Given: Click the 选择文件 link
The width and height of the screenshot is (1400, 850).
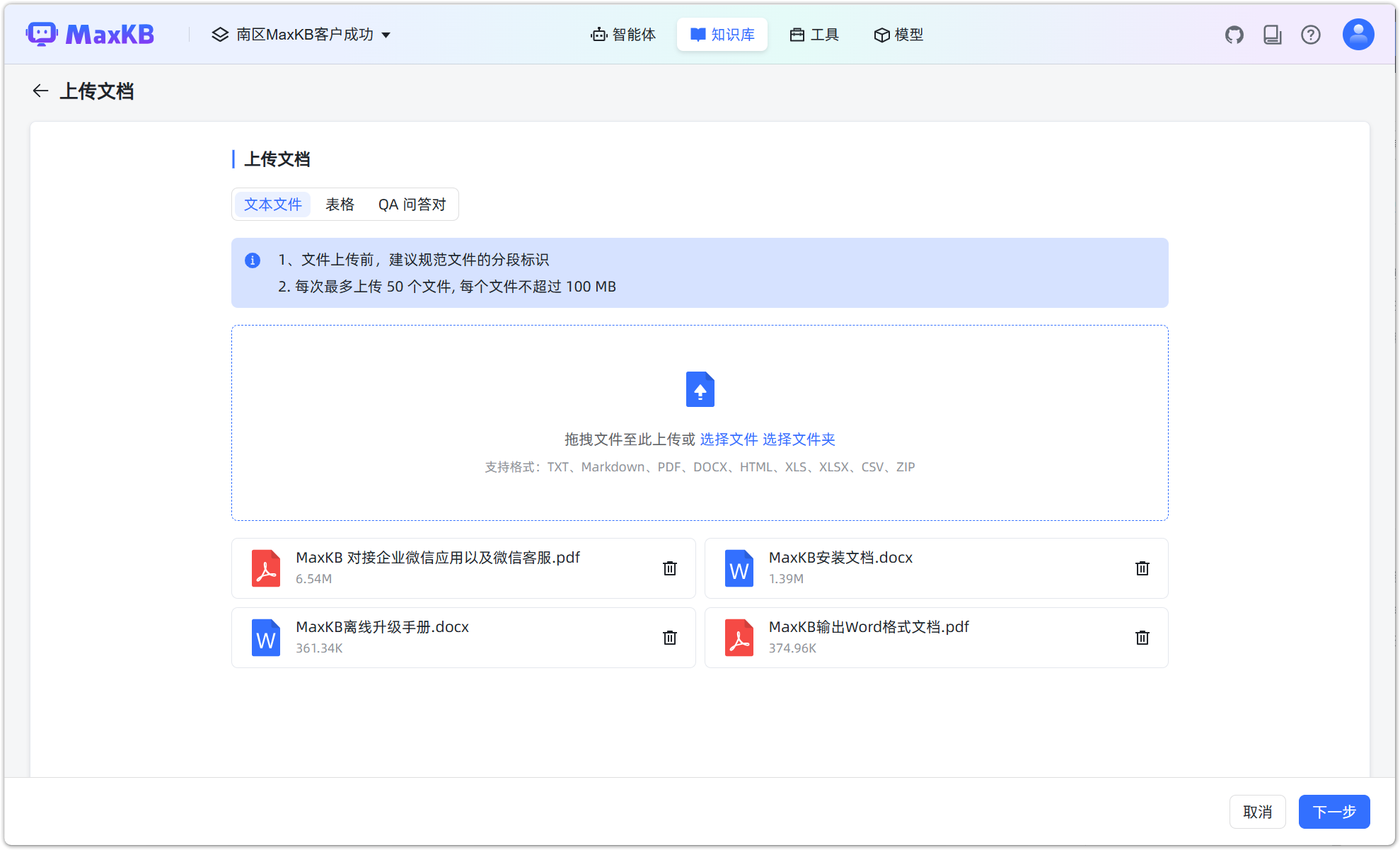Looking at the screenshot, I should point(729,440).
